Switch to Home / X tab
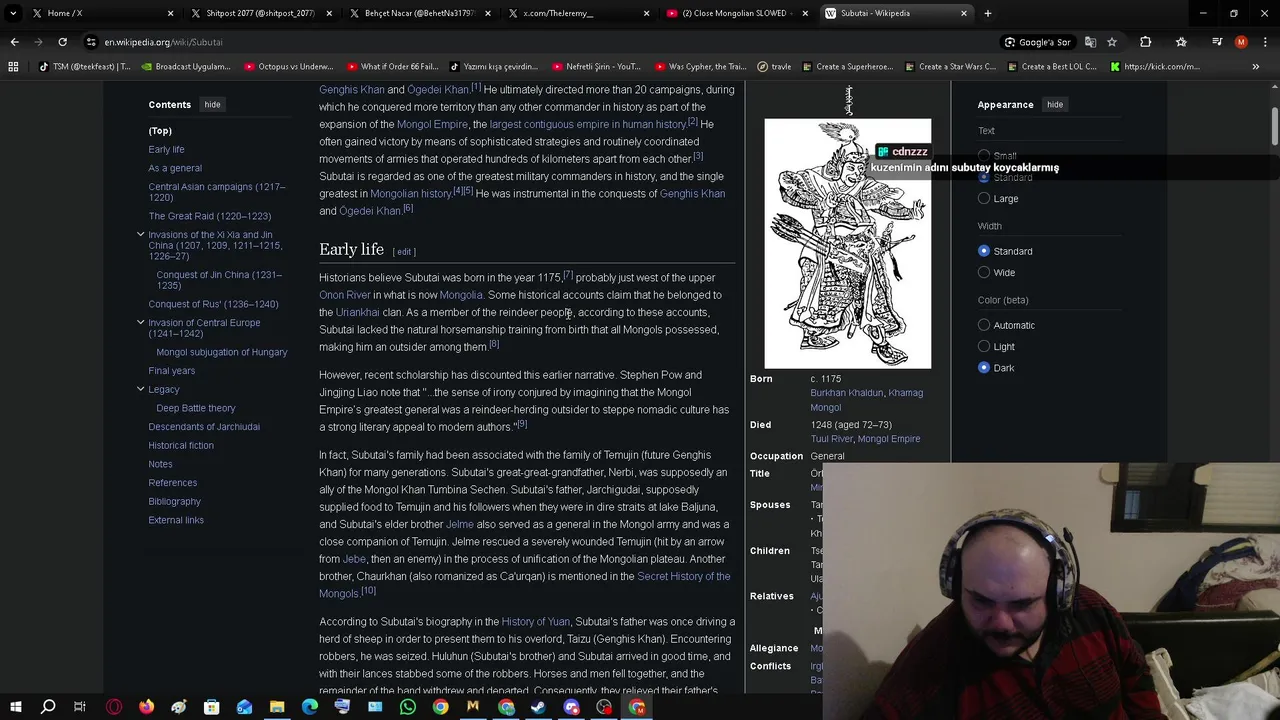 (95, 13)
